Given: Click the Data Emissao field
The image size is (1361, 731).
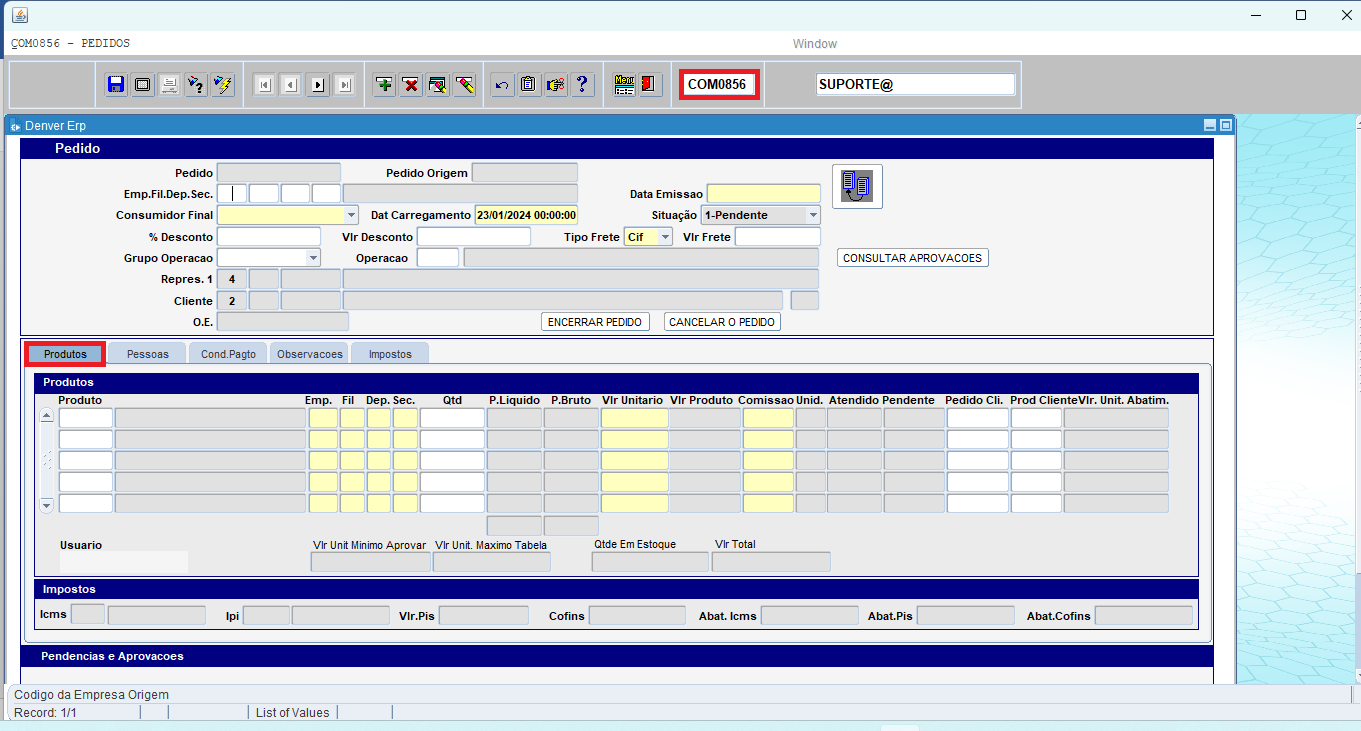Looking at the screenshot, I should coord(764,194).
